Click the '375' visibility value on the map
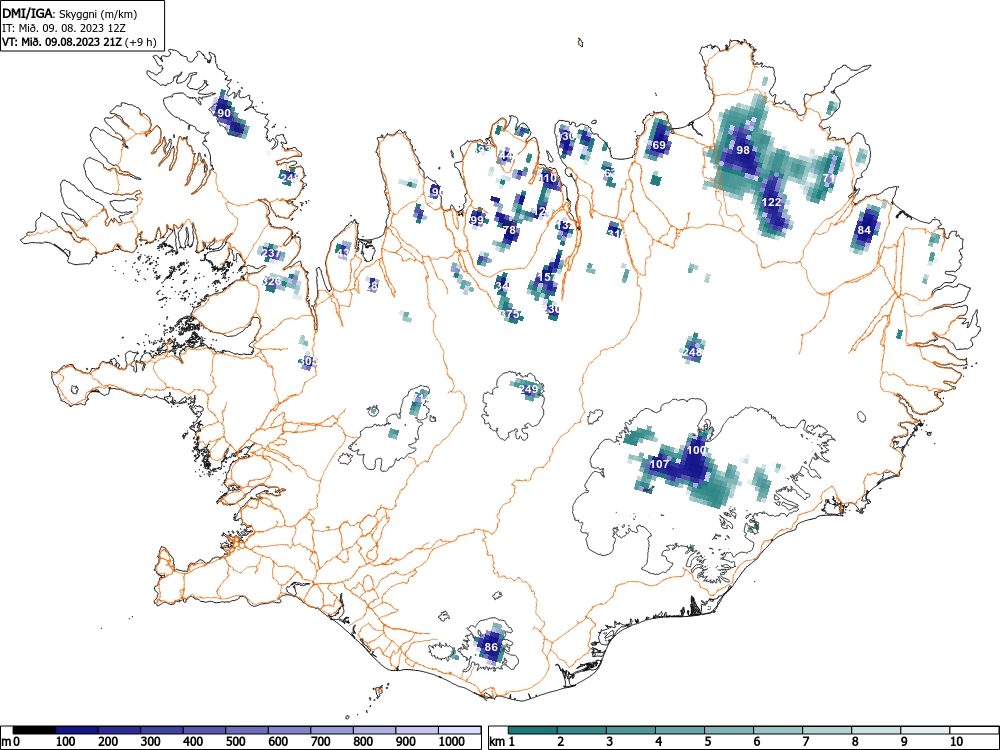1000x750 pixels. pos(510,314)
